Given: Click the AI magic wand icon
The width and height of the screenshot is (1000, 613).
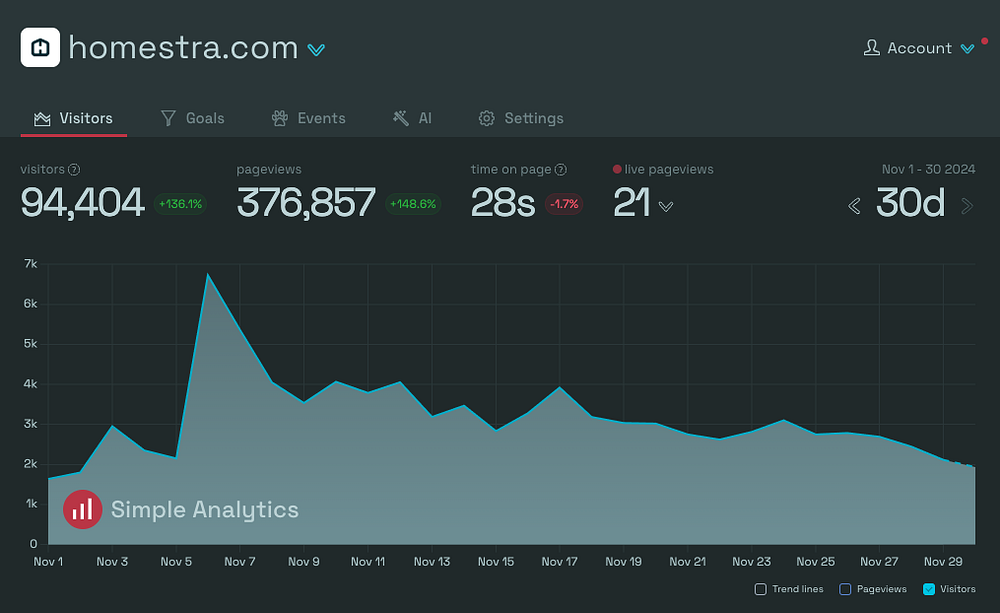Looking at the screenshot, I should click(401, 118).
